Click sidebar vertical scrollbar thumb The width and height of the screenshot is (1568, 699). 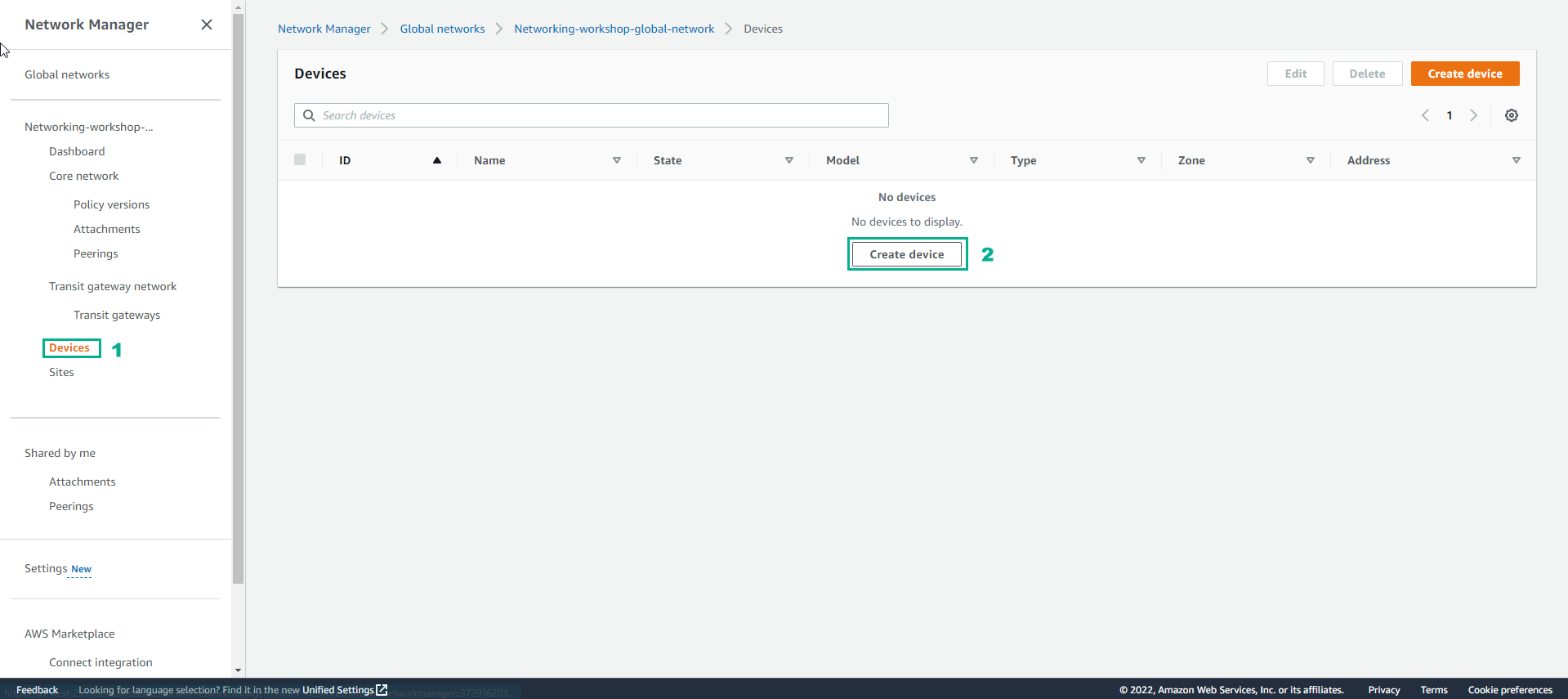pos(239,298)
